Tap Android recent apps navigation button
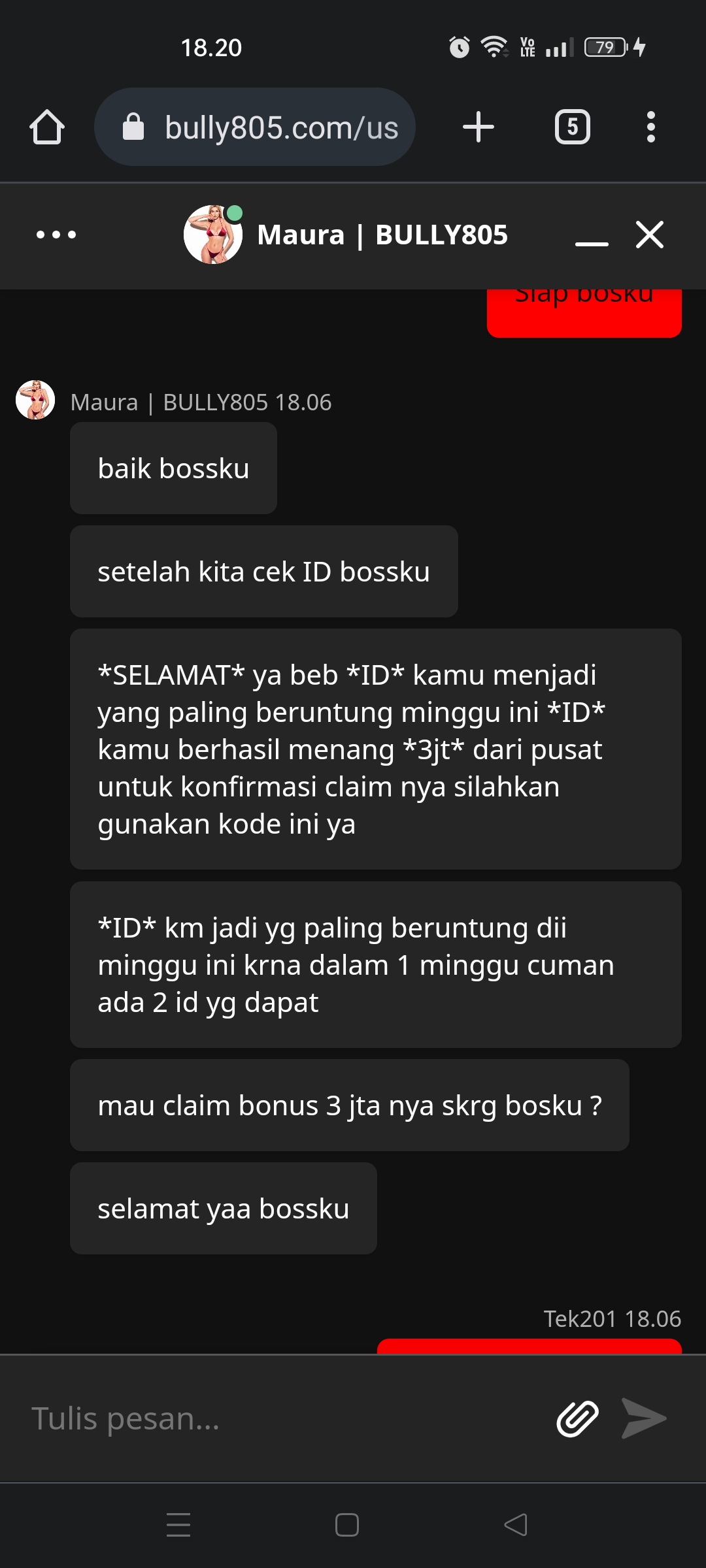Viewport: 706px width, 1568px height. point(178,1525)
